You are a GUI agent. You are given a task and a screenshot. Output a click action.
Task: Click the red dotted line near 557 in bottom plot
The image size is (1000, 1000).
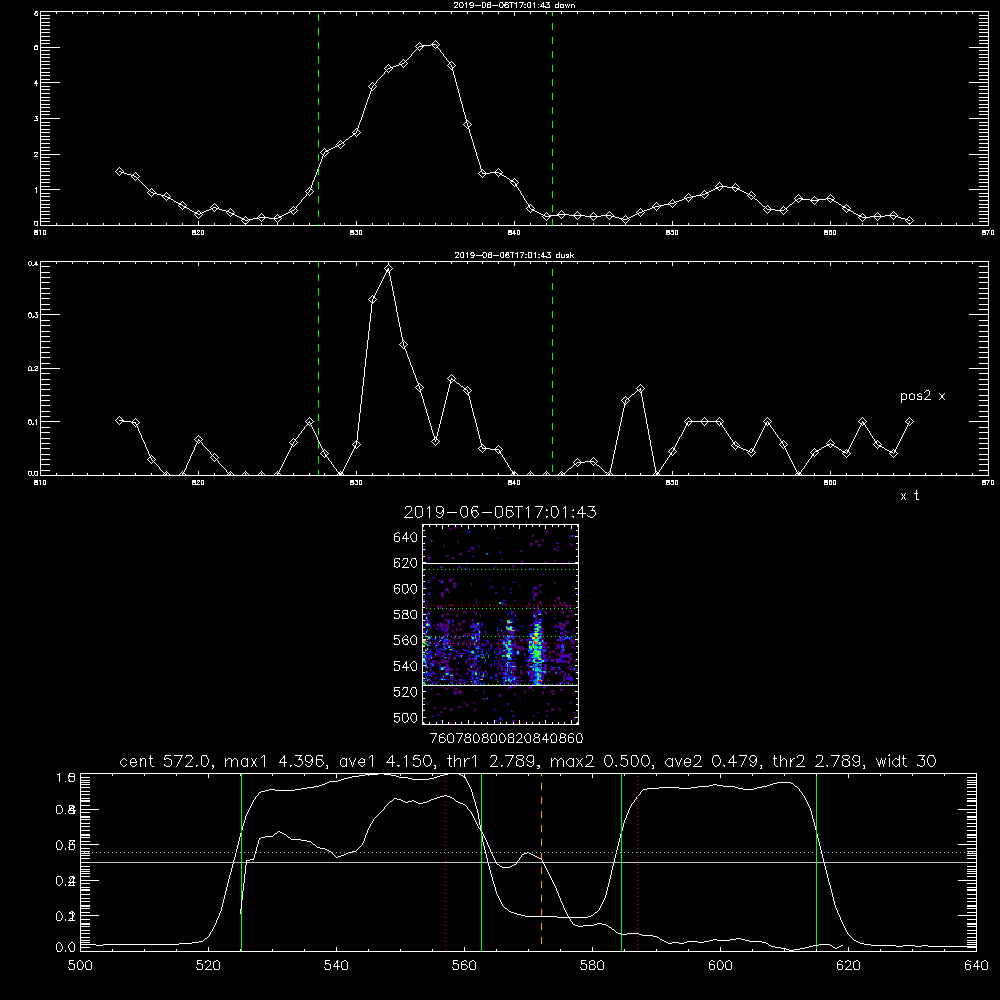point(445,862)
